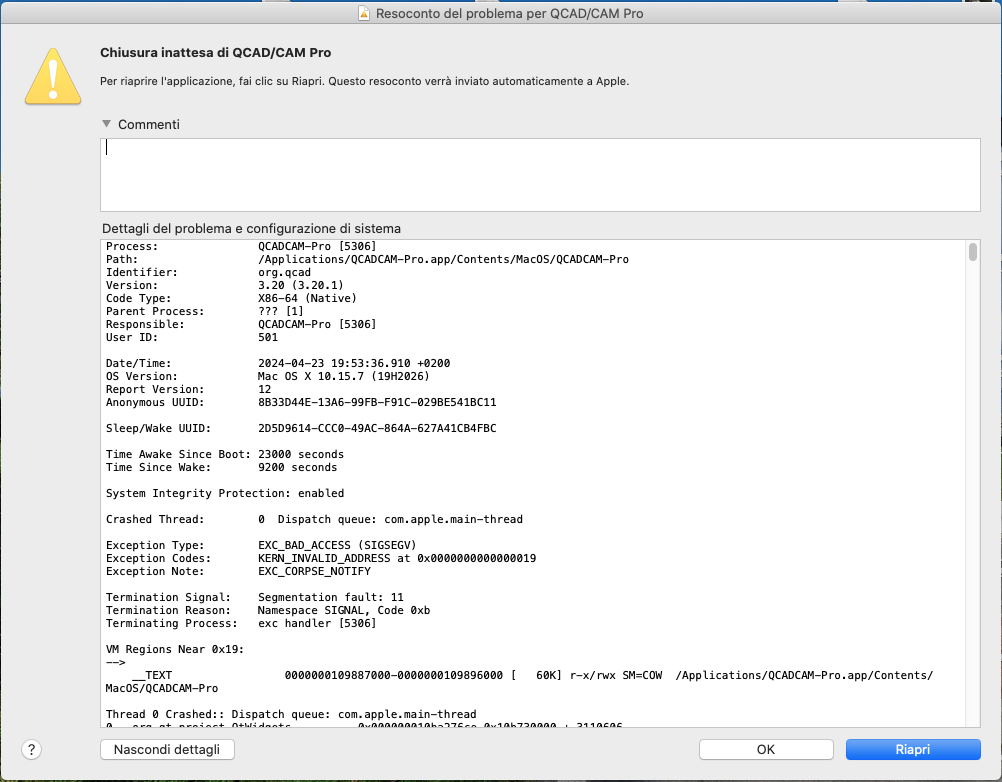Click the Anonymous UUID value in the report

tap(377, 402)
